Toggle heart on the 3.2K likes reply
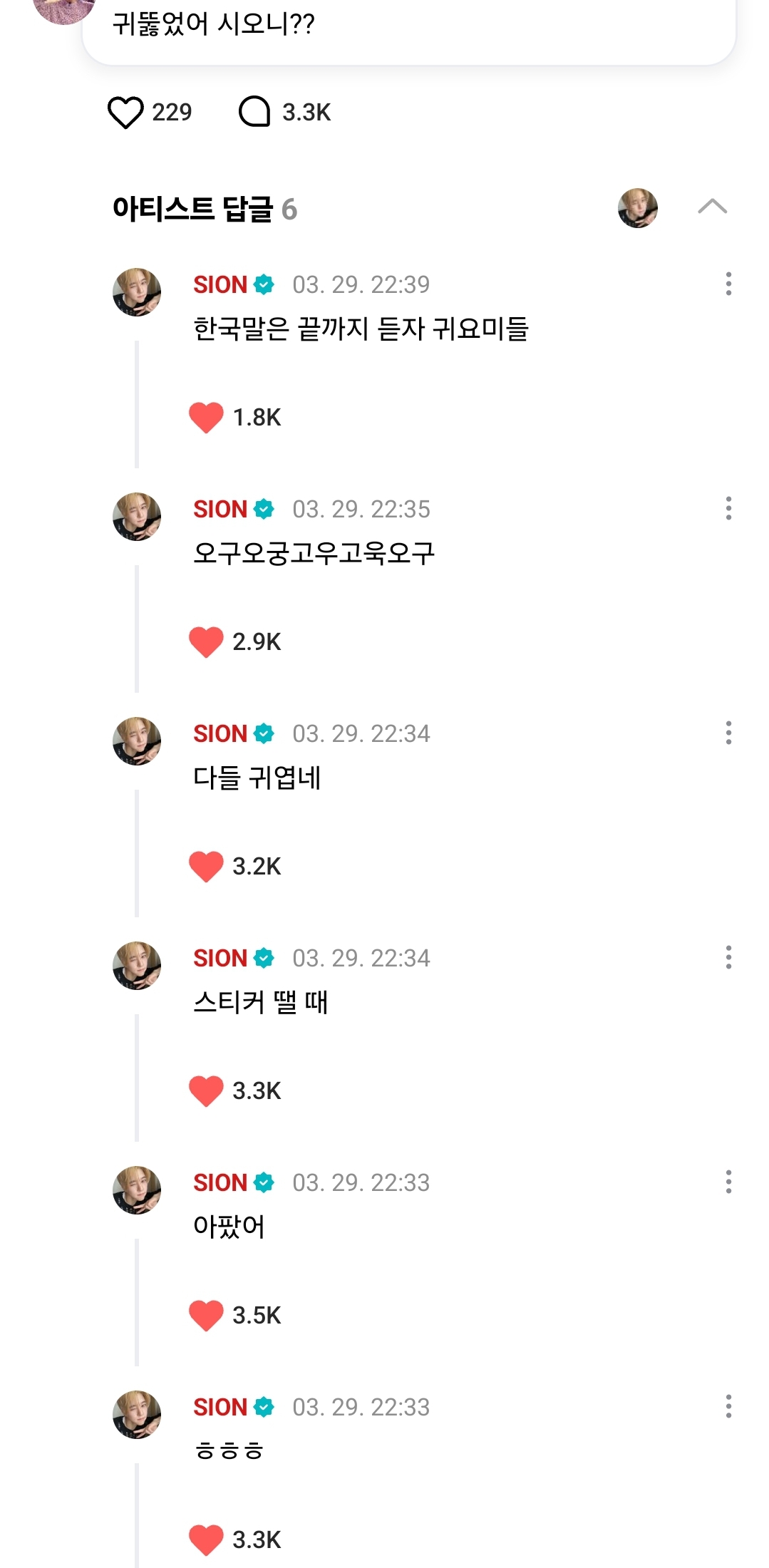Viewport: 769px width, 1568px height. point(207,867)
